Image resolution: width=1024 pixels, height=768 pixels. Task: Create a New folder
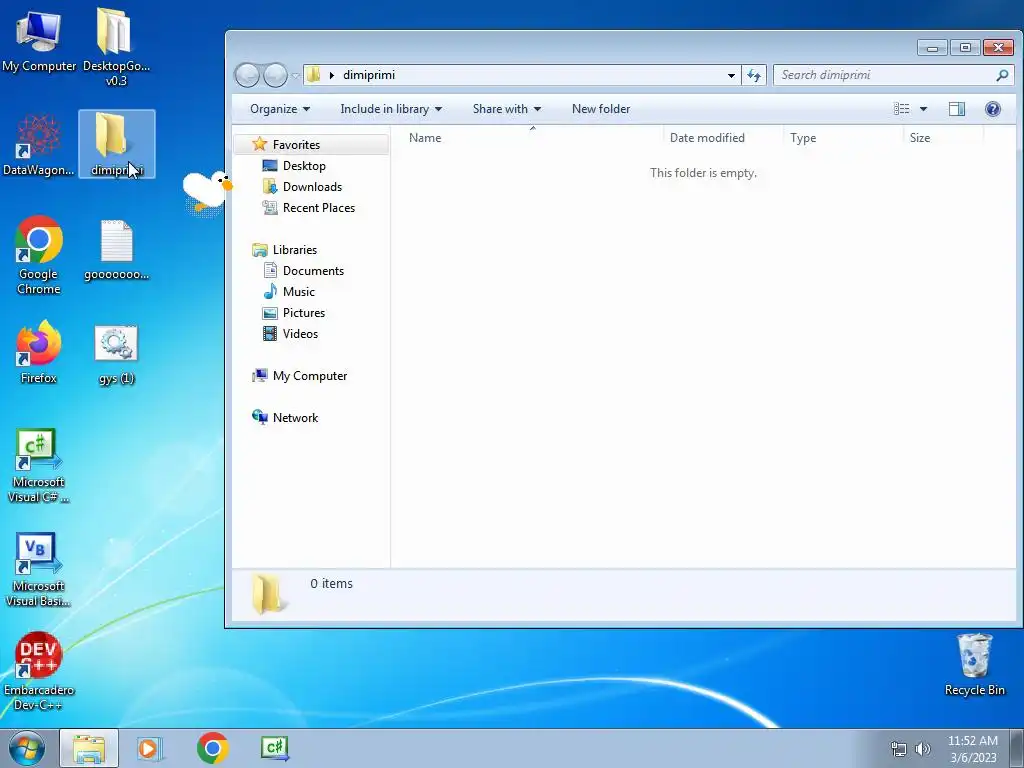601,109
